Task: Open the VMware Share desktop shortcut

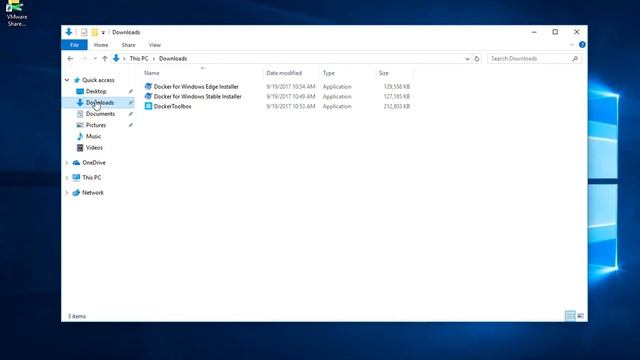Action: pyautogui.click(x=16, y=13)
